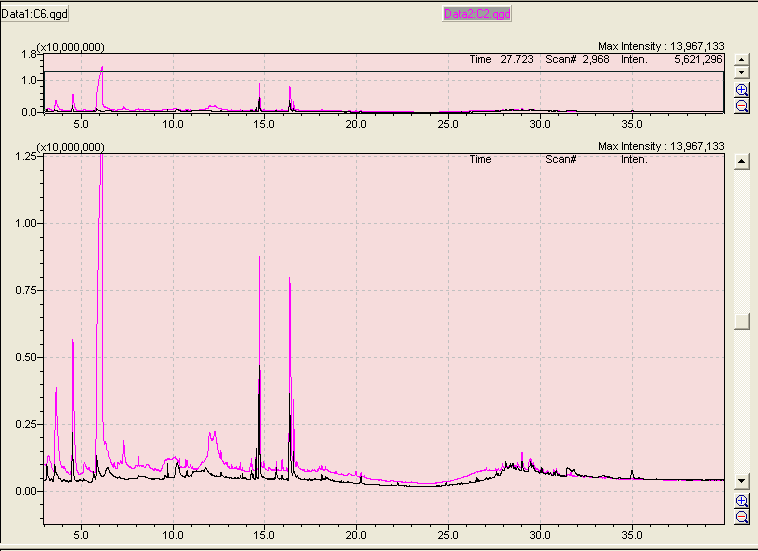This screenshot has height=551, width=758.
Task: Select the Data2:C2.qgd file label
Action: pyautogui.click(x=477, y=15)
